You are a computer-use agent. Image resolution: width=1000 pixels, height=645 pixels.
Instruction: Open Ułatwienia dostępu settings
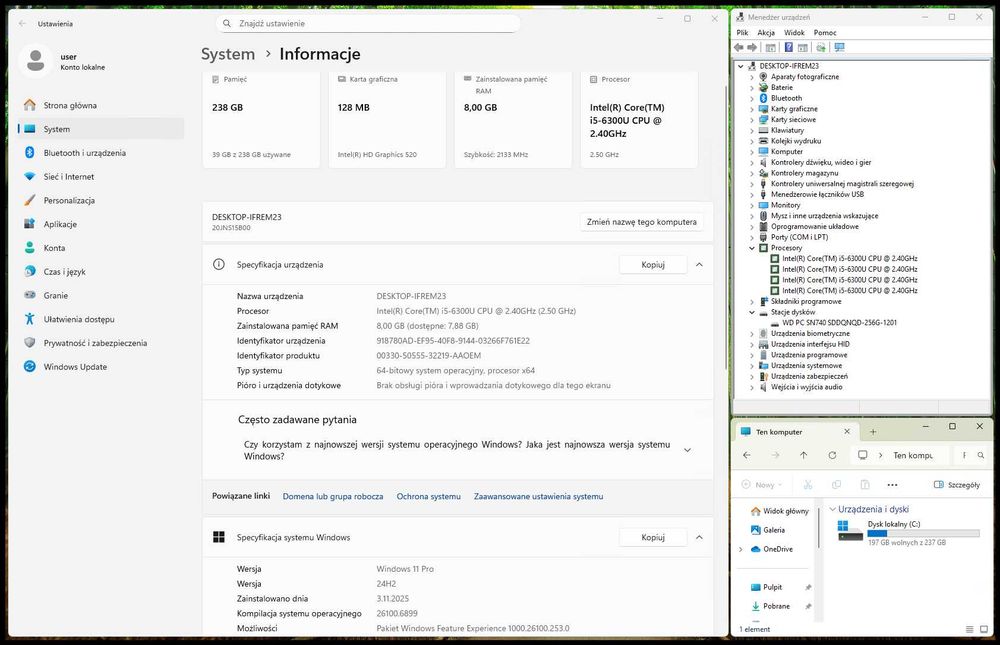pos(102,319)
